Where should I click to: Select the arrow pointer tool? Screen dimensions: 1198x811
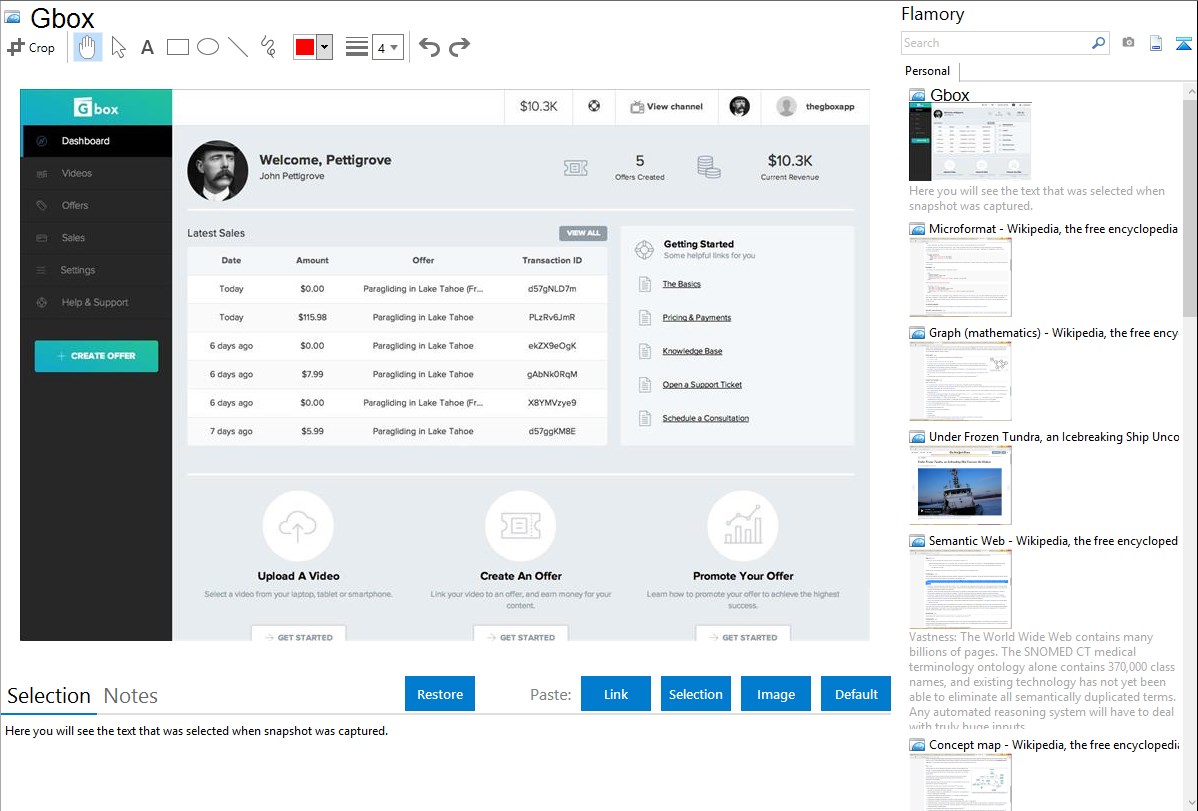[x=118, y=47]
